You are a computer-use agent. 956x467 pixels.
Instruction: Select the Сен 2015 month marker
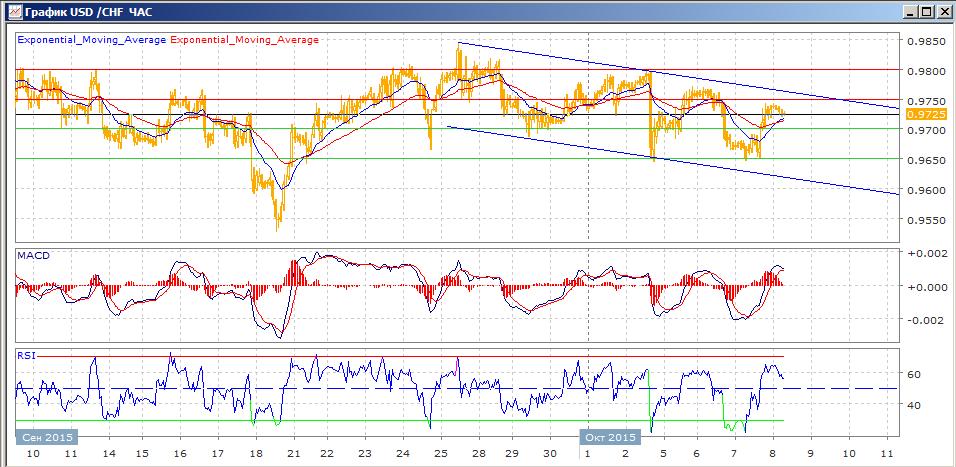tap(47, 437)
